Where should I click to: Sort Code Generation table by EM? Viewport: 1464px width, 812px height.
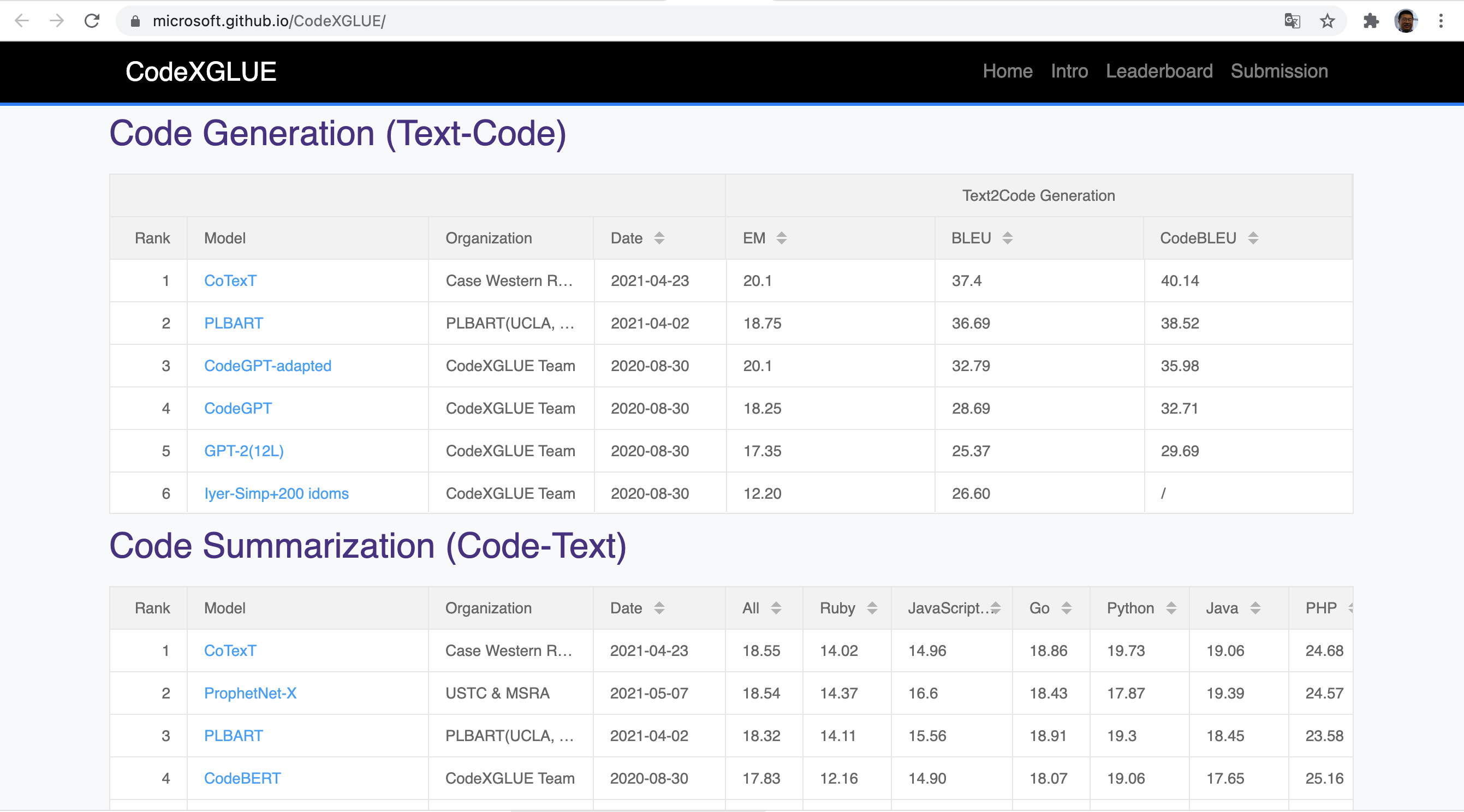pos(782,238)
